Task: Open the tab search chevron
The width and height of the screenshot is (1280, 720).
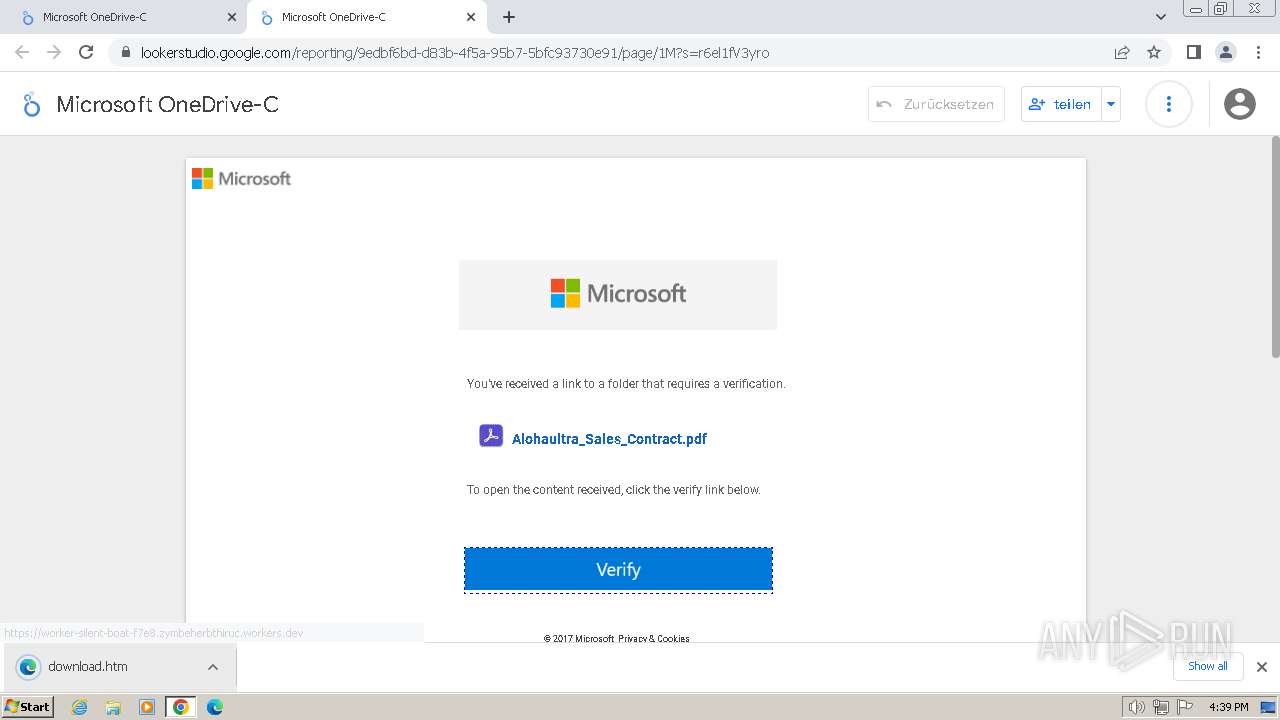Action: 1161,17
